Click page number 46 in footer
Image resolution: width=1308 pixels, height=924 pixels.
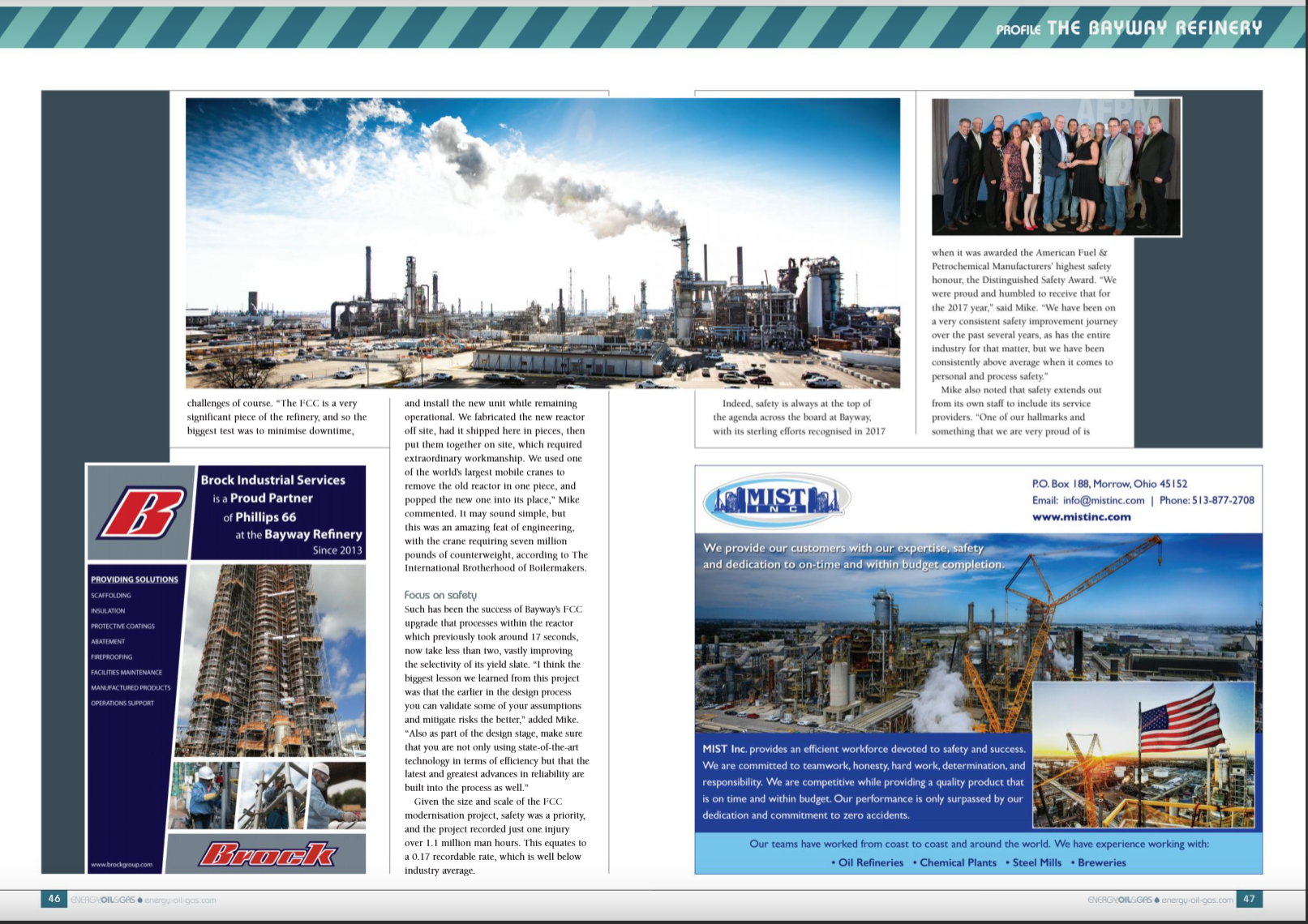pos(54,899)
